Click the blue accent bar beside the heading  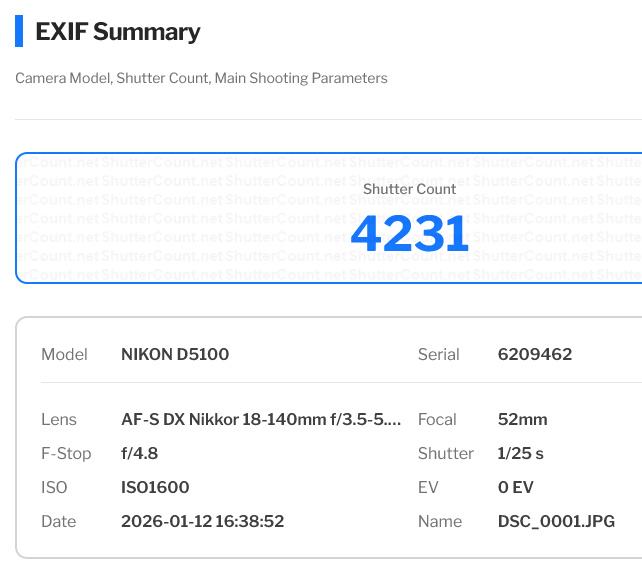click(x=19, y=31)
